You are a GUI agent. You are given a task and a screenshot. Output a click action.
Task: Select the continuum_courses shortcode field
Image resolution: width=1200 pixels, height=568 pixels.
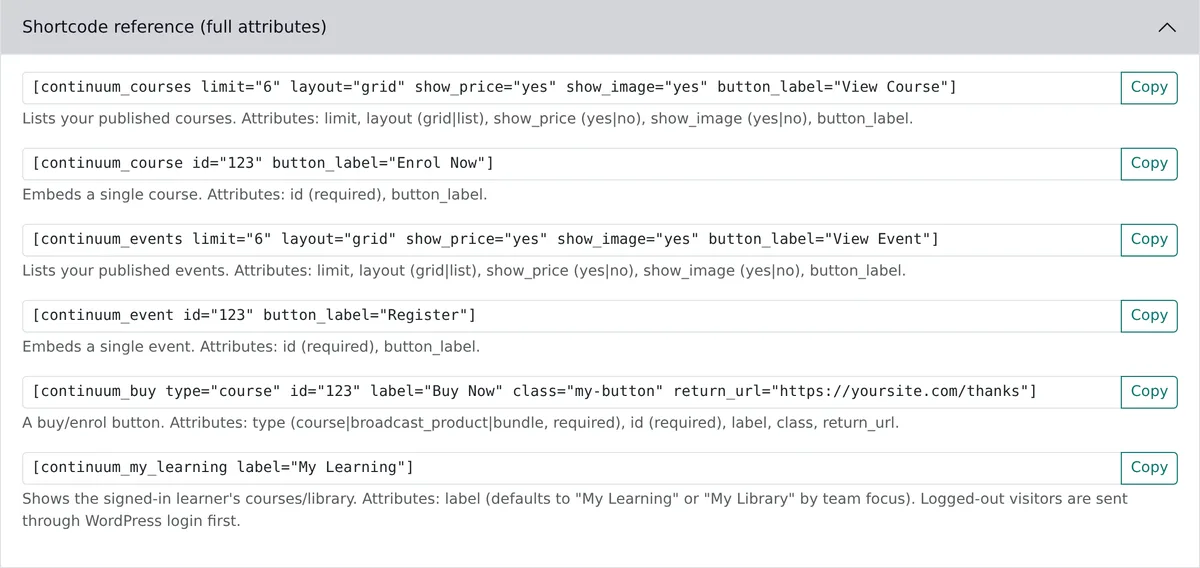(571, 87)
